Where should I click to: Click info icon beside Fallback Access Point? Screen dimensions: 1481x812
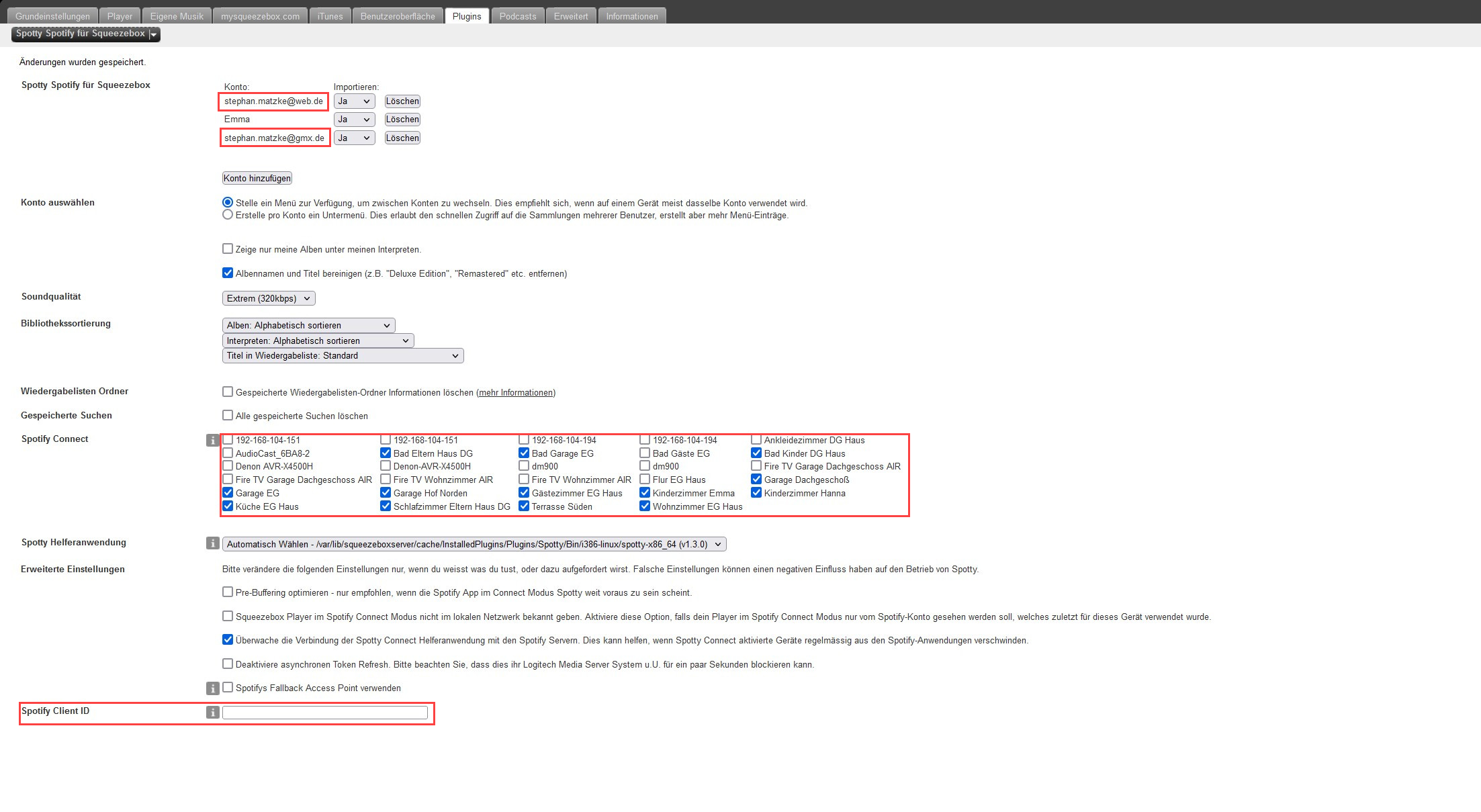pos(212,688)
